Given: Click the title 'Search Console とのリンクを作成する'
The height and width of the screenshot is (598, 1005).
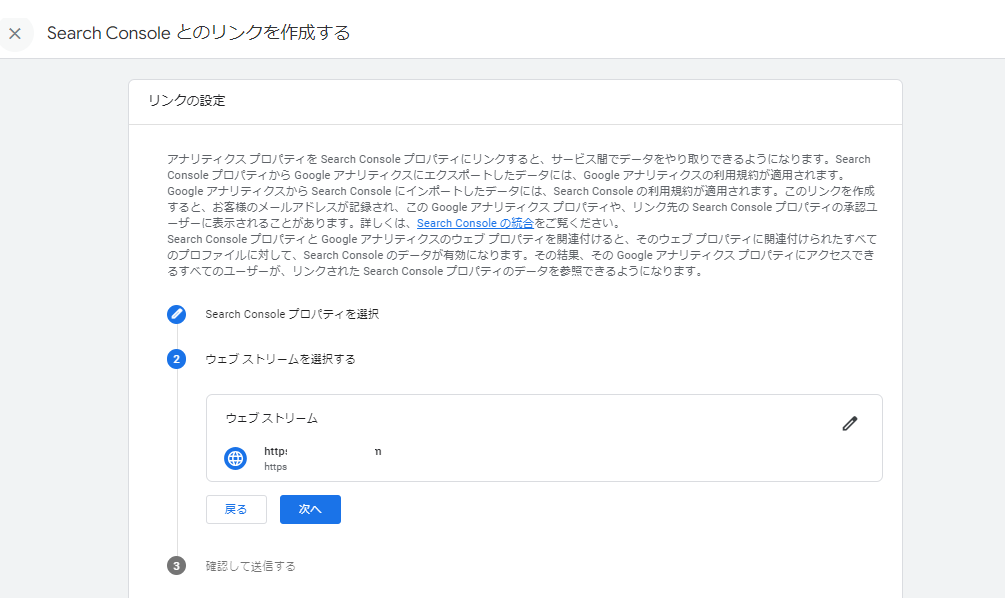Looking at the screenshot, I should pos(199,33).
